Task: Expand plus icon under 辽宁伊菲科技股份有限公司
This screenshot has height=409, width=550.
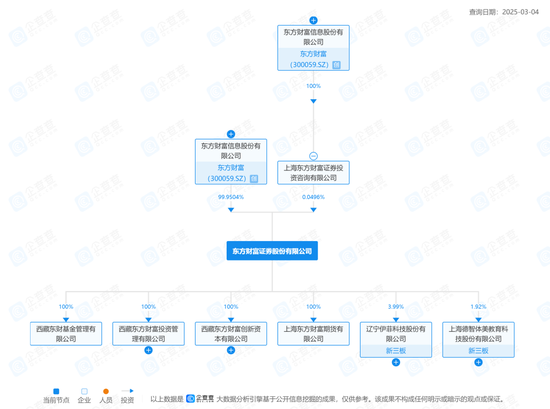Action: pos(396,362)
